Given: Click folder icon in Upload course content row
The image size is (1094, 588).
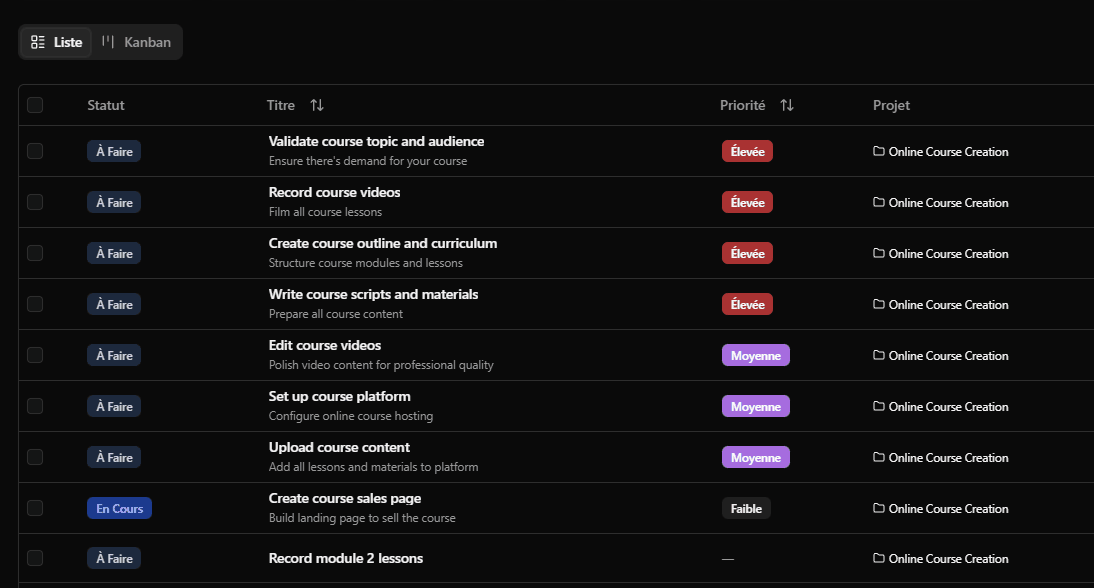Looking at the screenshot, I should [879, 458].
